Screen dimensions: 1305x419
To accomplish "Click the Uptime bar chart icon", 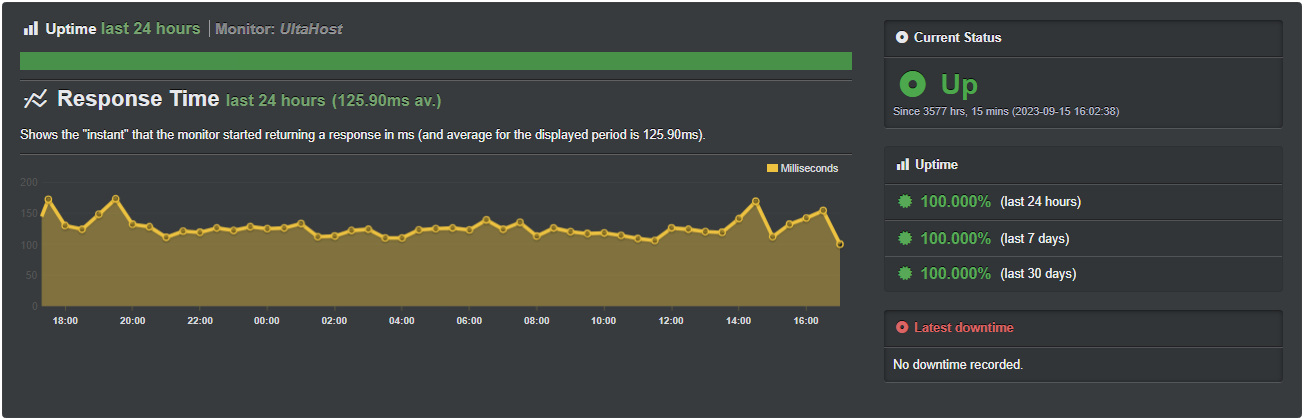I will pyautogui.click(x=31, y=29).
